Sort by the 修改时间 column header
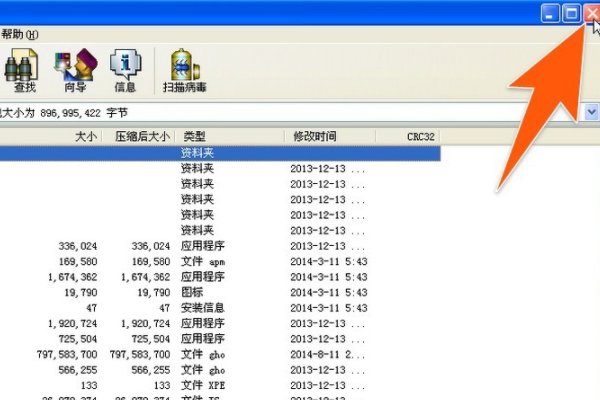600x400 pixels. click(330, 137)
